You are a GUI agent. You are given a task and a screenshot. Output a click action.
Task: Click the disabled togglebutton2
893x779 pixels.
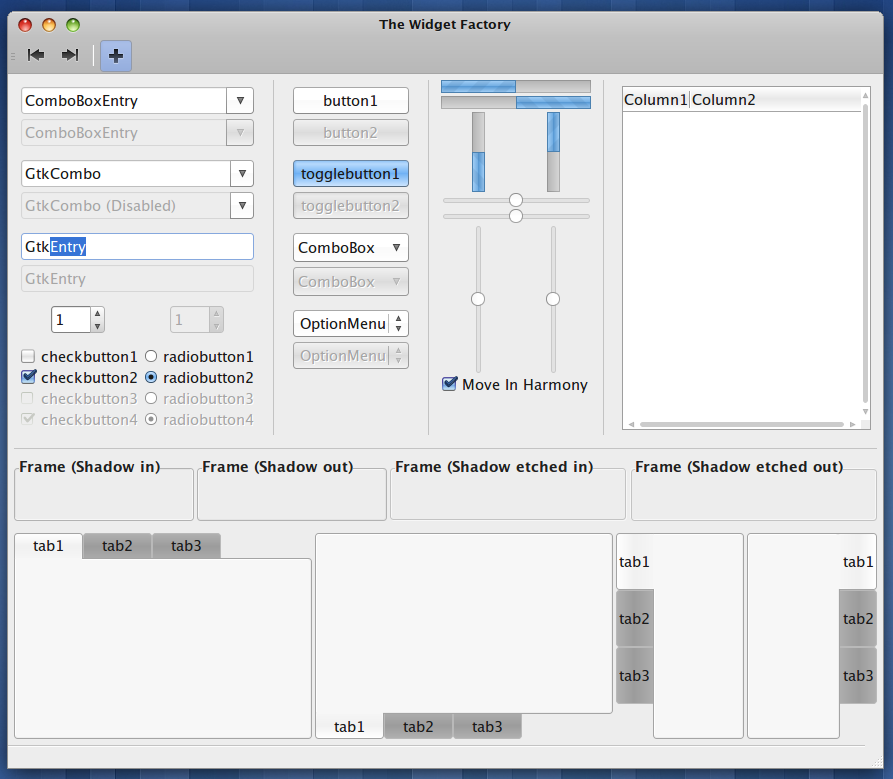pos(351,206)
